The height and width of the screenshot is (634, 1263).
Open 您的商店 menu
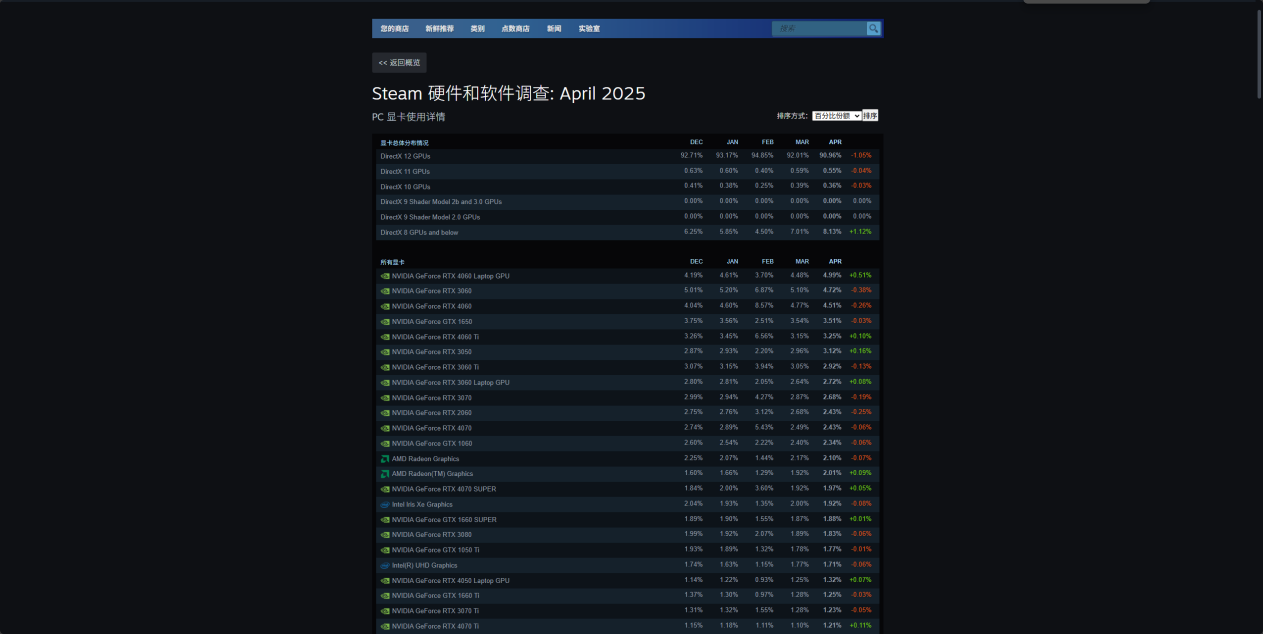pyautogui.click(x=394, y=28)
